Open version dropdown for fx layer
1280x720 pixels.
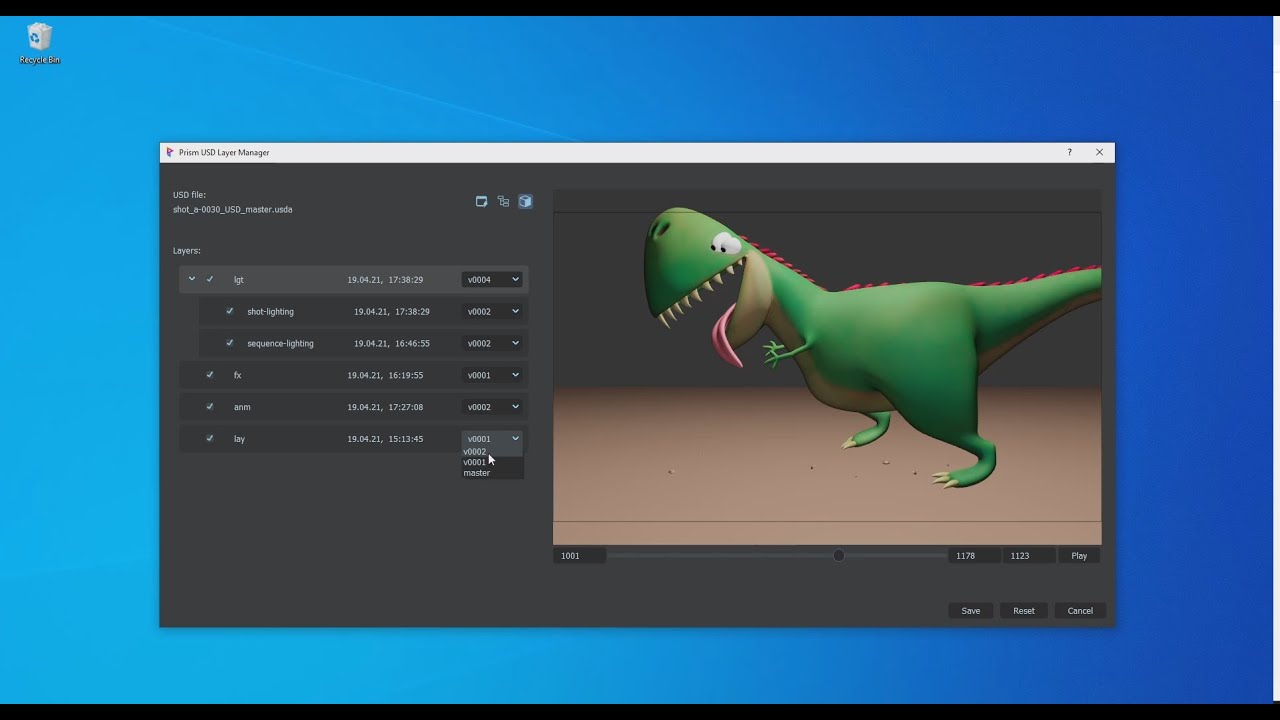492,375
